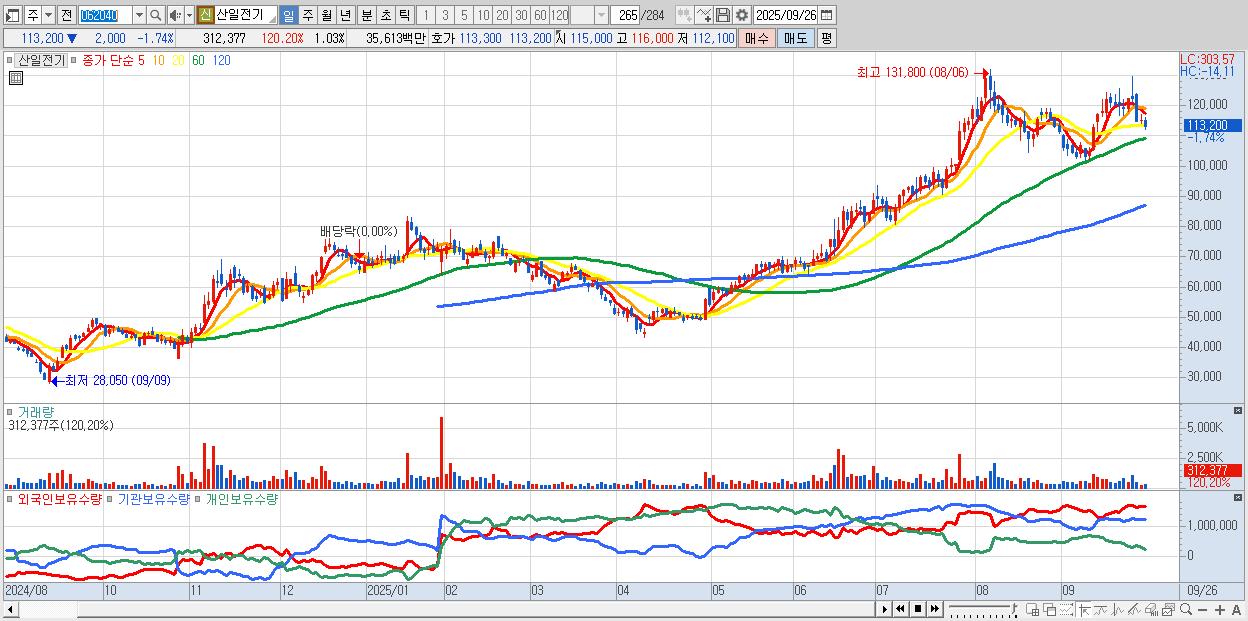
Task: Open the stock search magnifier icon
Action: (x=155, y=15)
